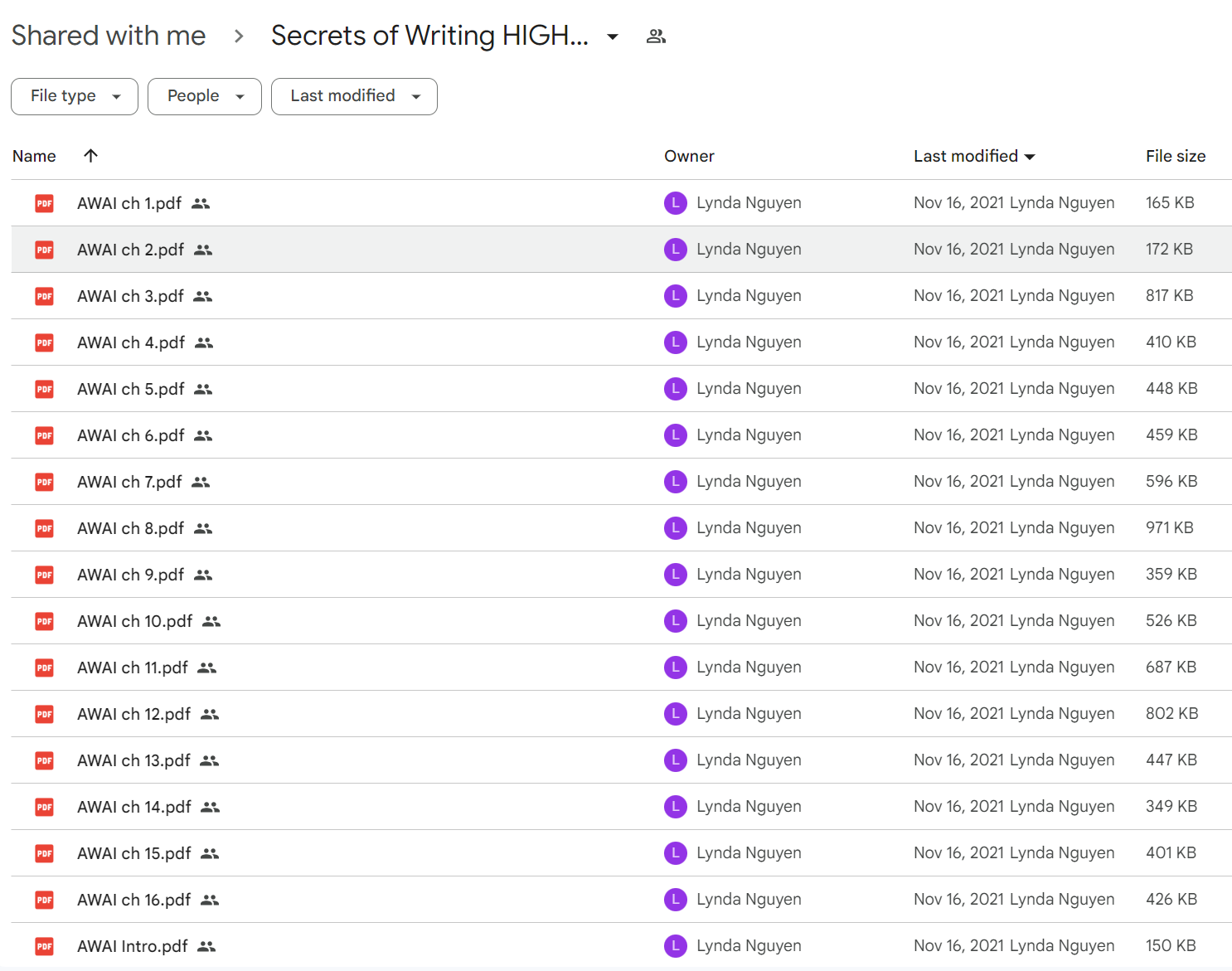Expand the Secrets of Writing folder menu arrow
This screenshot has width=1232, height=971.
coord(613,36)
